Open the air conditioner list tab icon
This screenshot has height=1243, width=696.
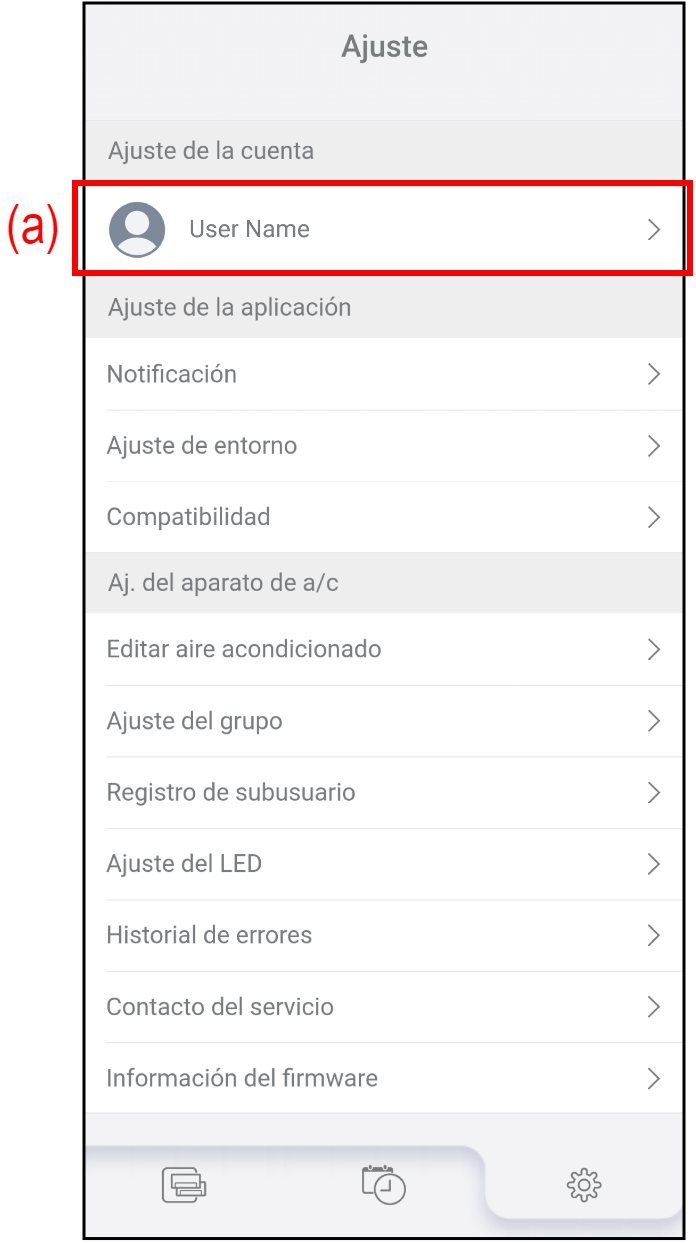184,1185
